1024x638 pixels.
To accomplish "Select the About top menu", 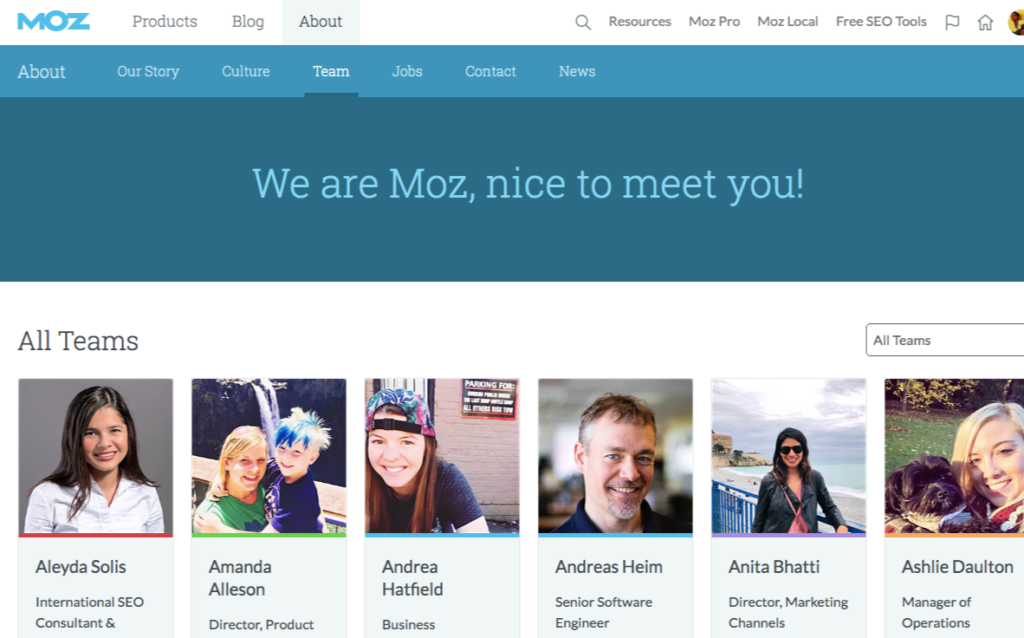I will [x=321, y=22].
